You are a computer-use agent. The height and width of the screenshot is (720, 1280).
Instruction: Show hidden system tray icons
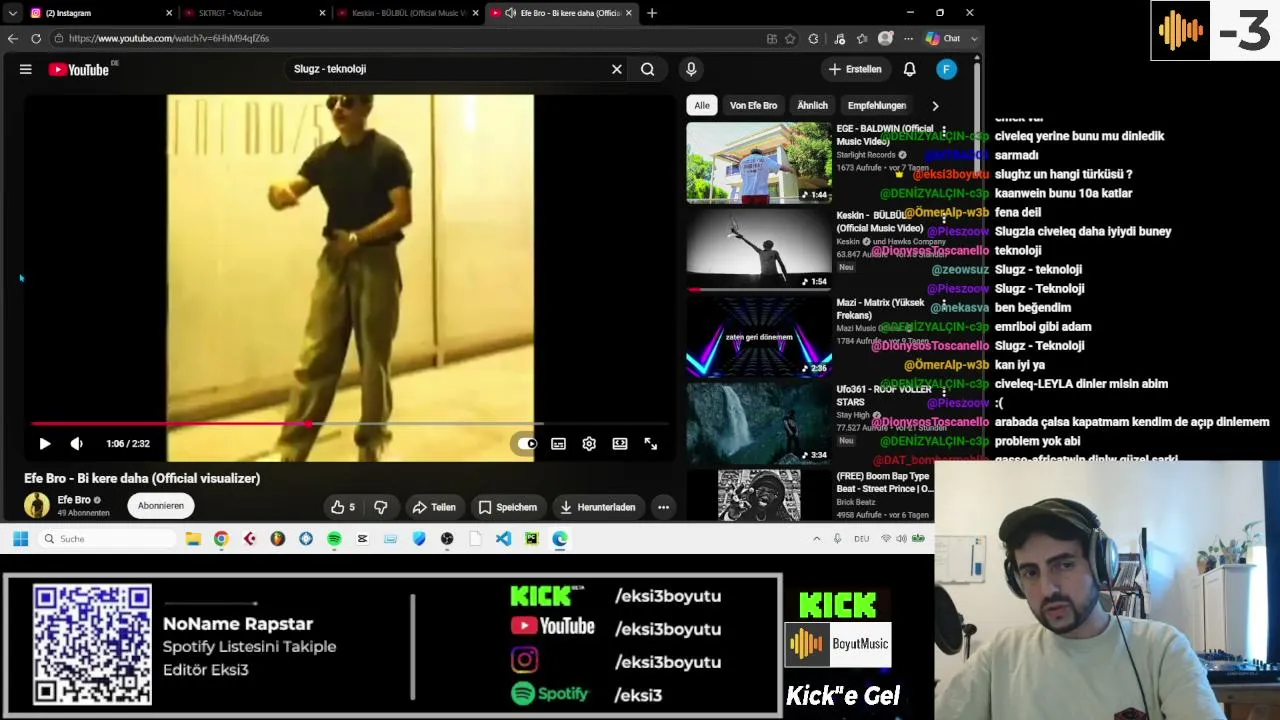[816, 539]
